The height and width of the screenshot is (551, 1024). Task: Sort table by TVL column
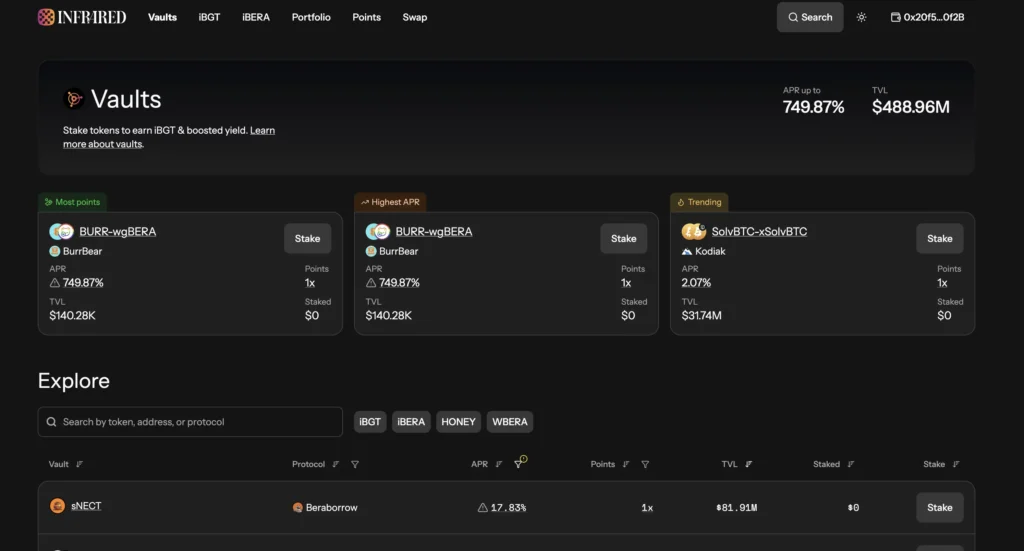pos(748,464)
